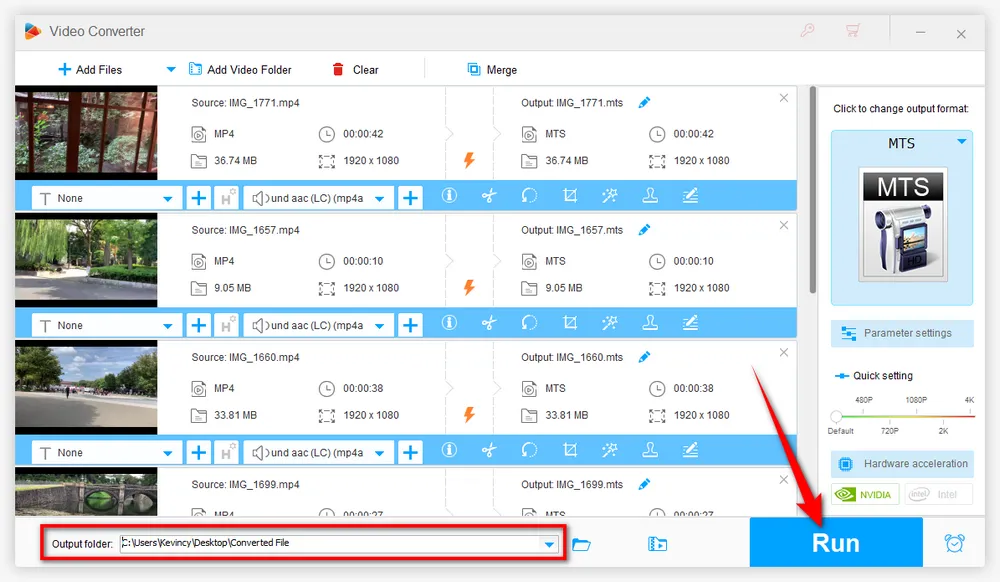This screenshot has height=582, width=1000.
Task: Remove IMG_1699 from list
Action: pyautogui.click(x=784, y=479)
